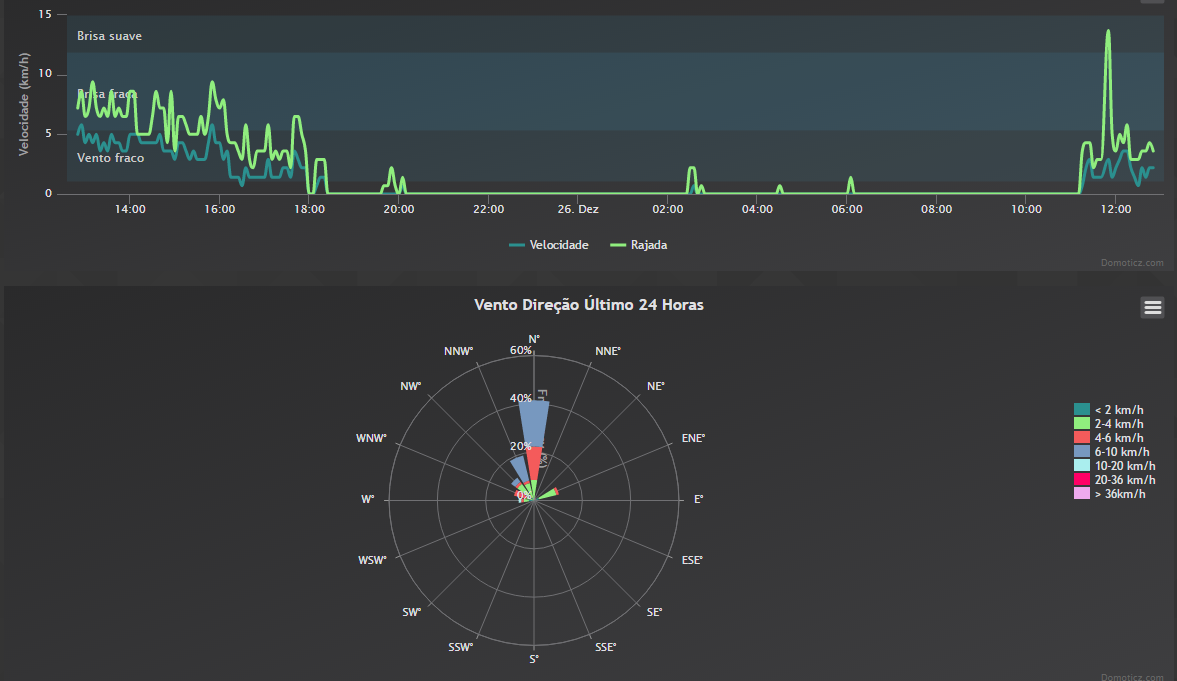Click the Vento Direção Último 24 Horas title

pyautogui.click(x=588, y=305)
